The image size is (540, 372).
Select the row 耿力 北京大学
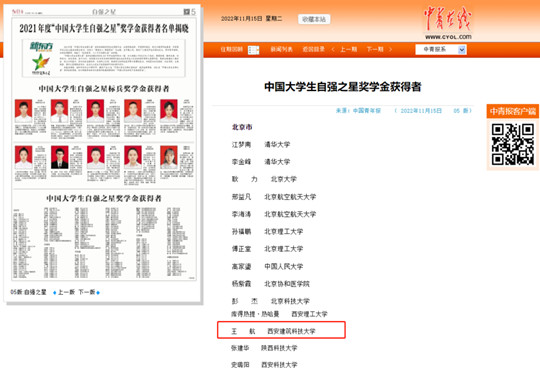(x=264, y=179)
